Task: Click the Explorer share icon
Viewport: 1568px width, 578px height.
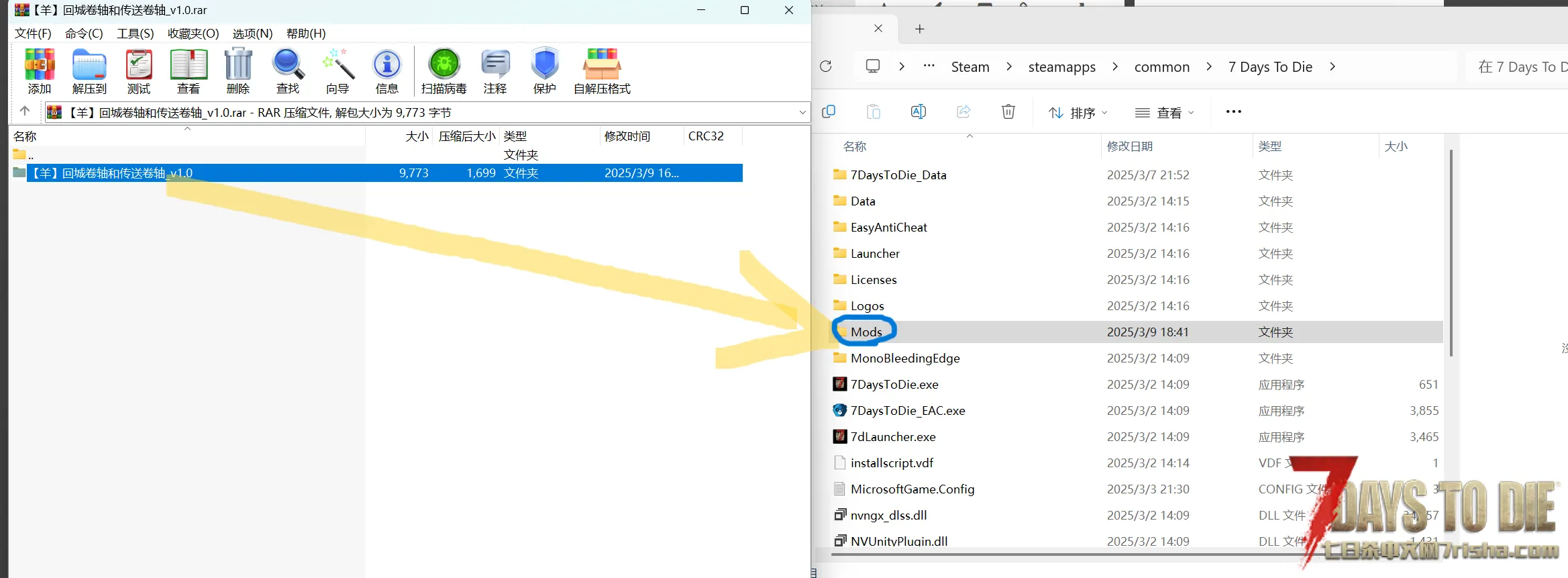Action: 963,111
